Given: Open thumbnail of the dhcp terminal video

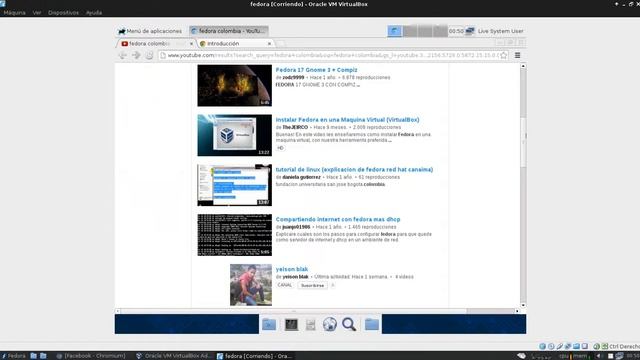Looking at the screenshot, I should 235,235.
